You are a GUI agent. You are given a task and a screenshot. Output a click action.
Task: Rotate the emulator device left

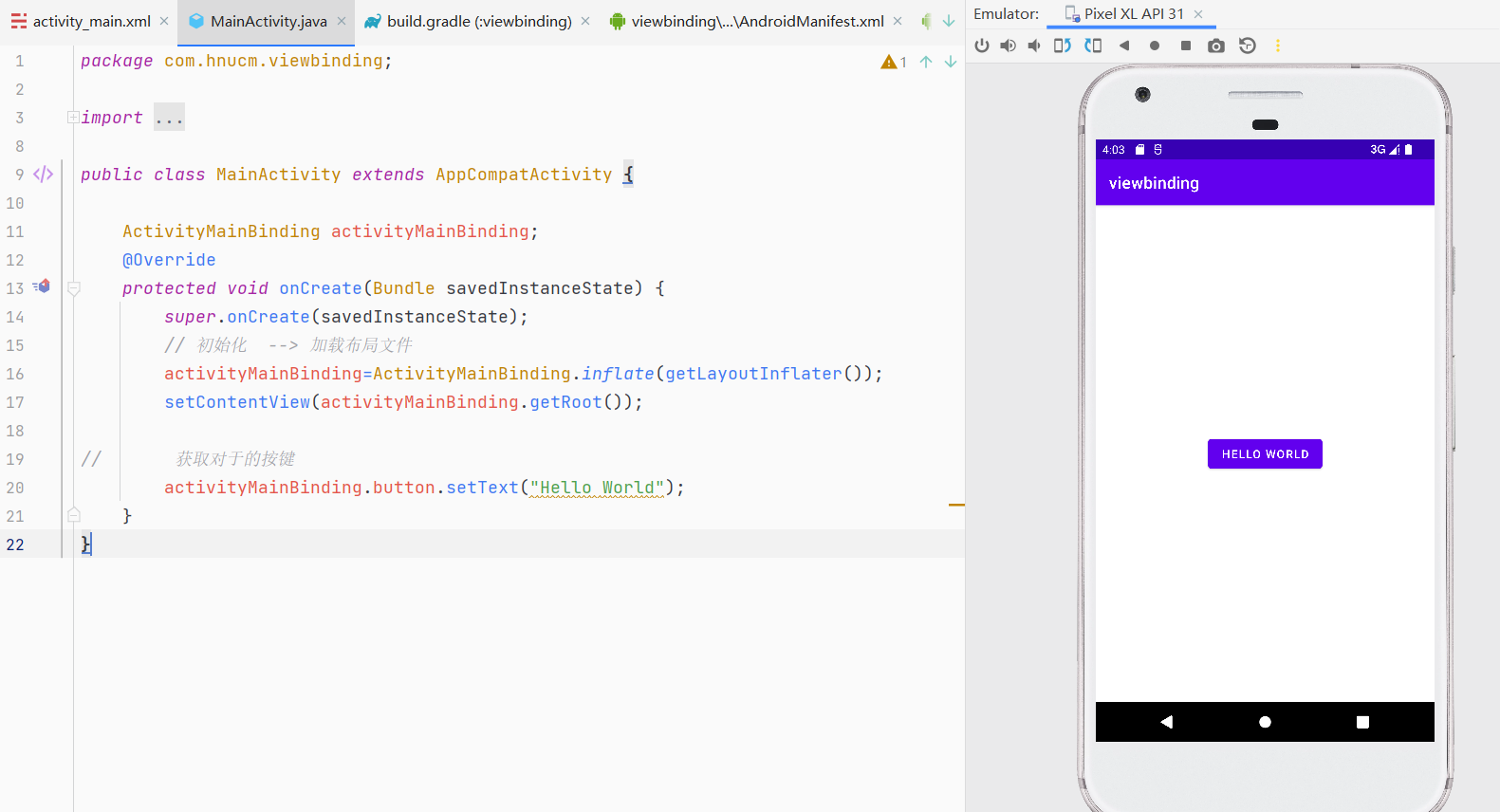point(1063,46)
